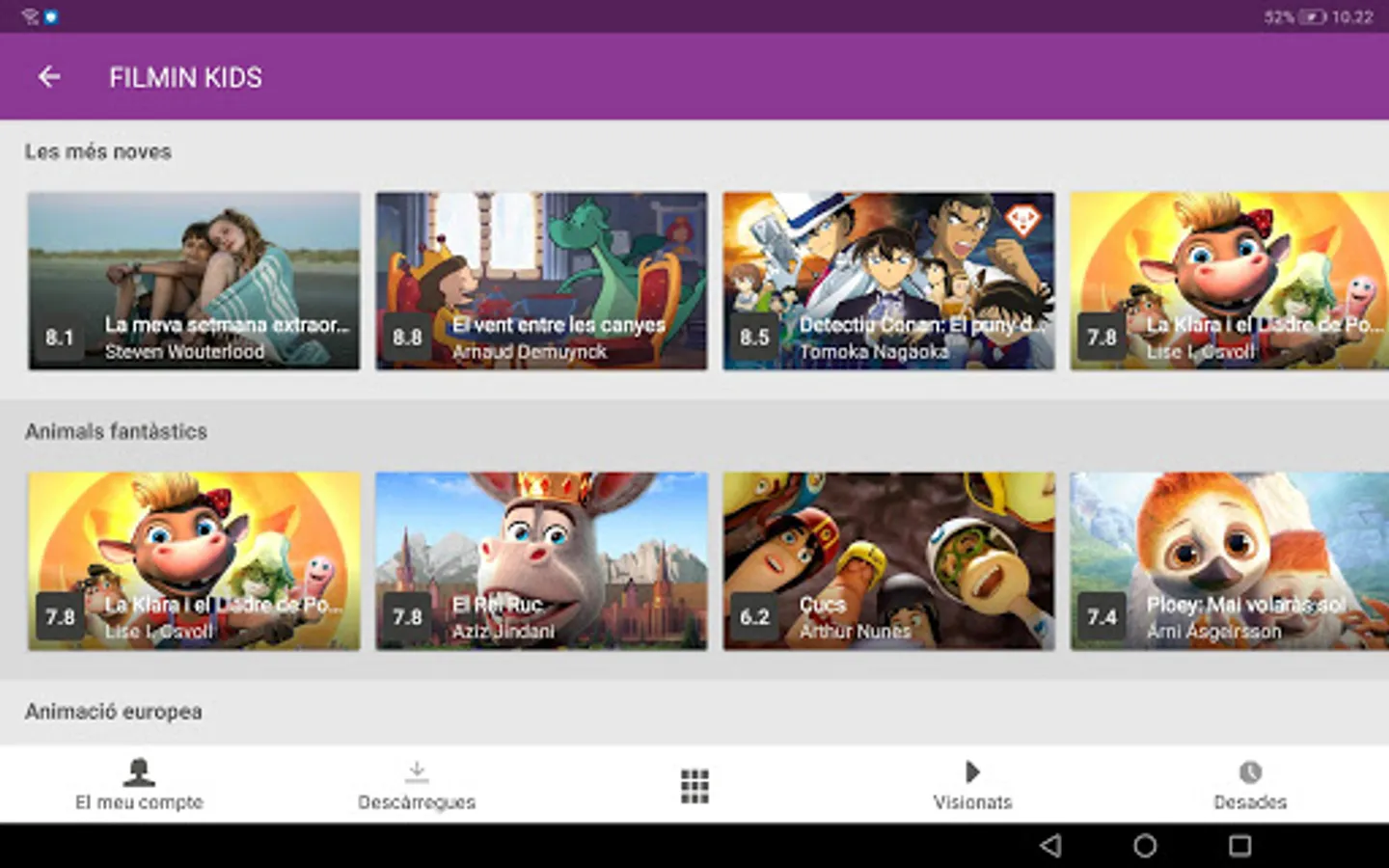Screen dimensions: 1389x868
Task: Tap the 8.8 rating on El vent
Action: coord(407,338)
